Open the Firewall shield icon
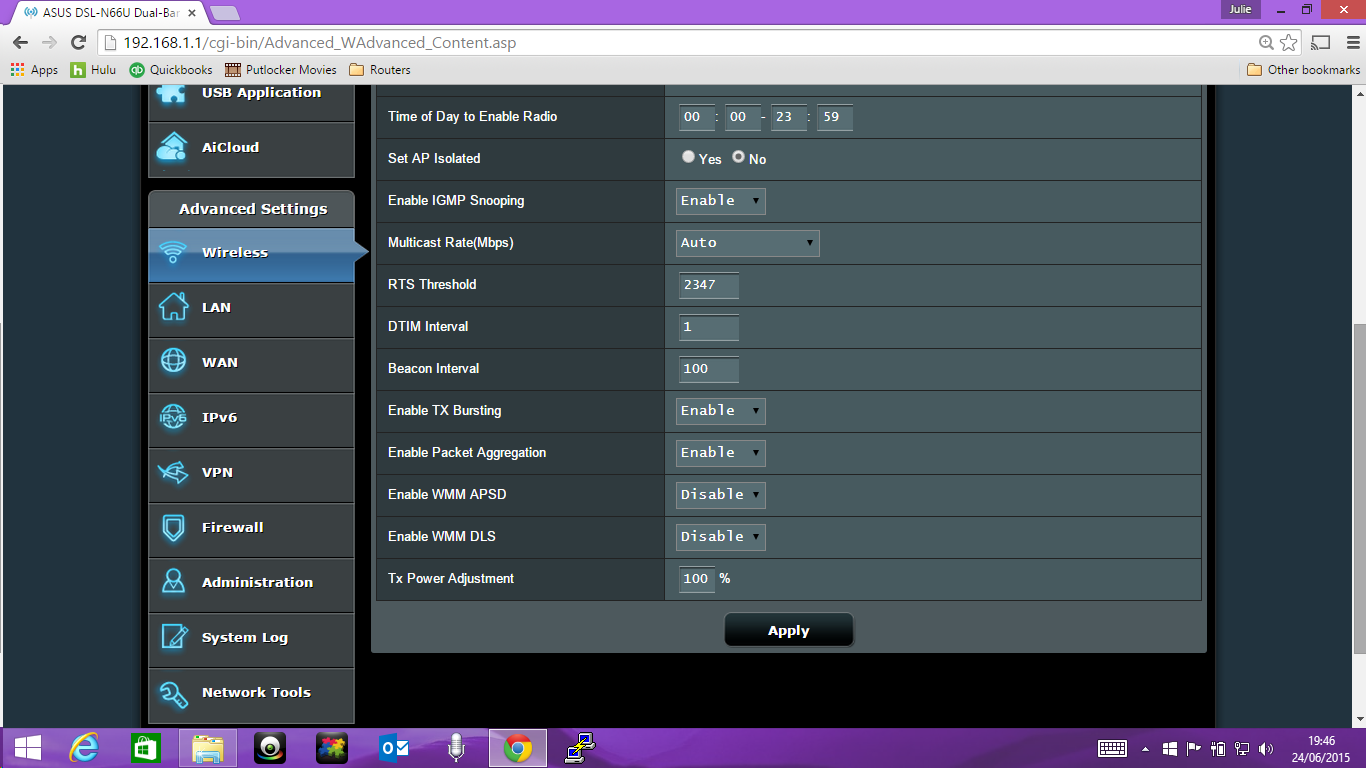 (x=173, y=528)
